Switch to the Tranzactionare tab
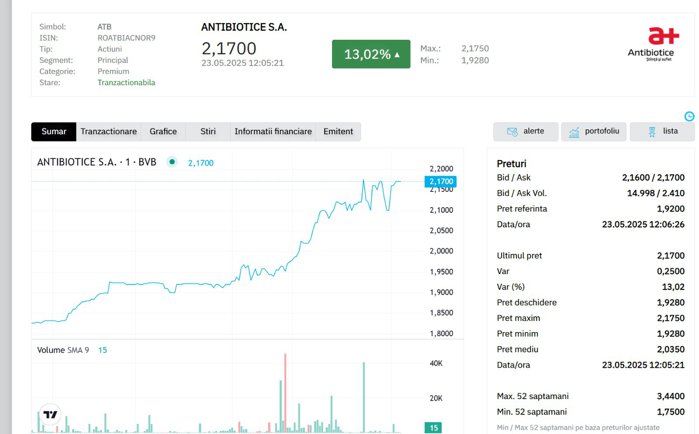 (x=108, y=131)
